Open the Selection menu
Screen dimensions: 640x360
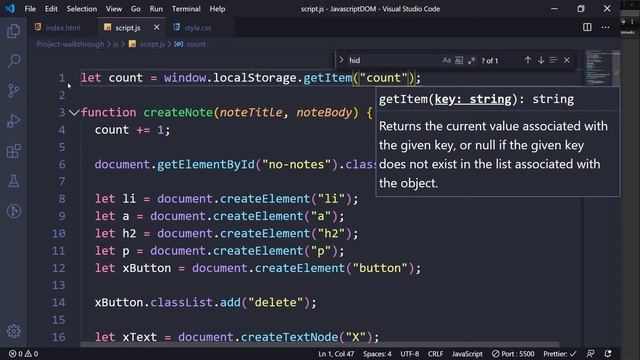tap(82, 9)
